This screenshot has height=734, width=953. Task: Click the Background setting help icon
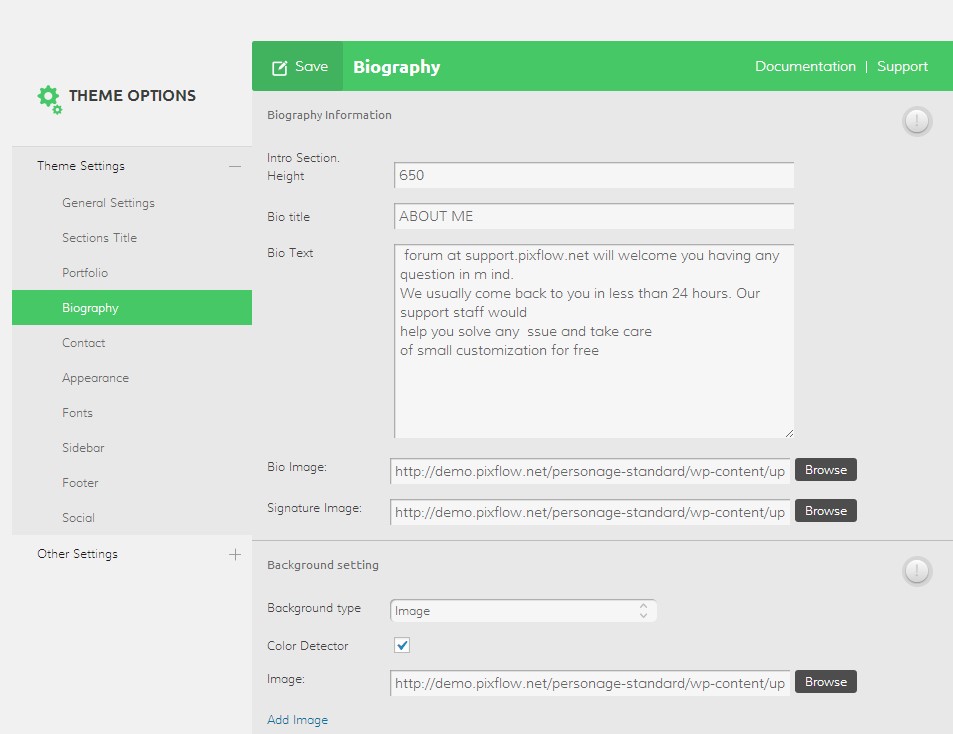[916, 571]
